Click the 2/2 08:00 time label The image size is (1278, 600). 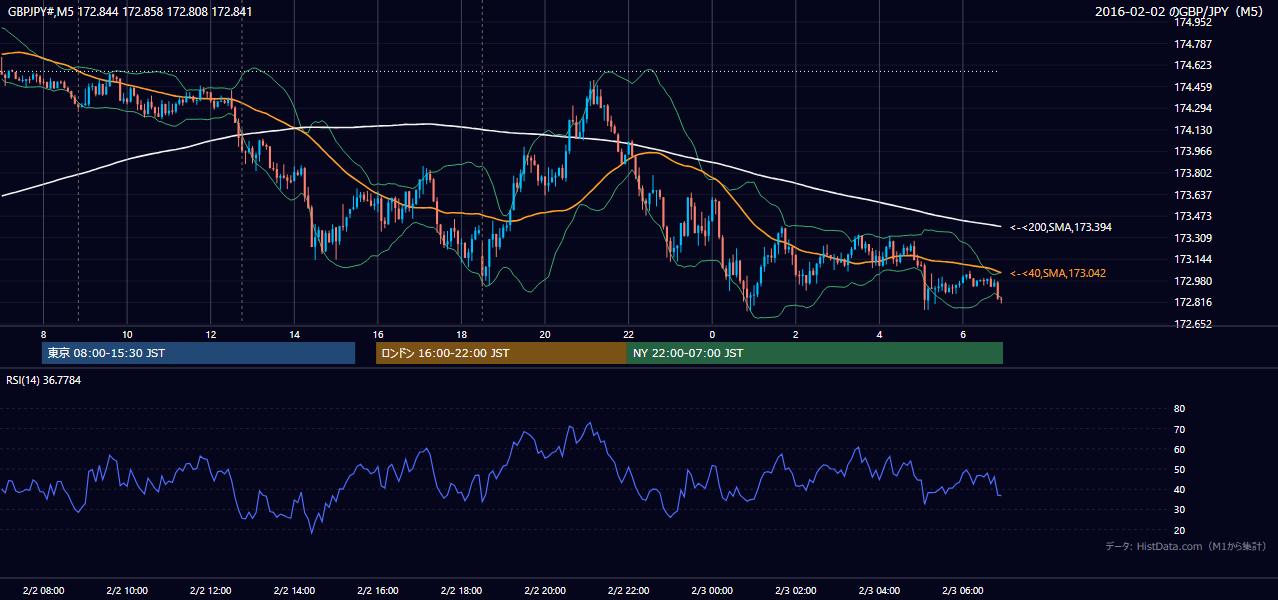pyautogui.click(x=43, y=591)
